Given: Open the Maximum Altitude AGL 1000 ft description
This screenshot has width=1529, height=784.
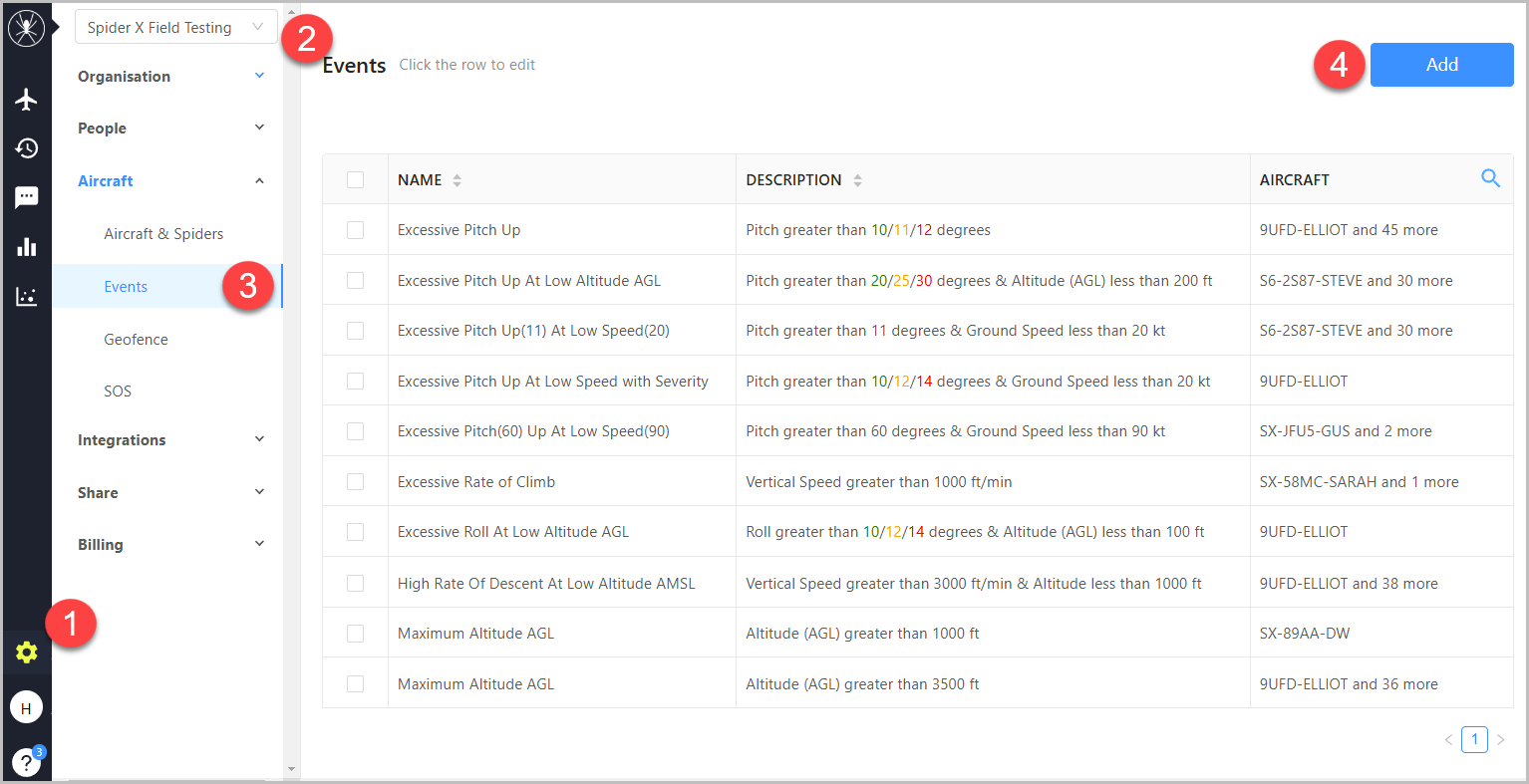Looking at the screenshot, I should (862, 634).
